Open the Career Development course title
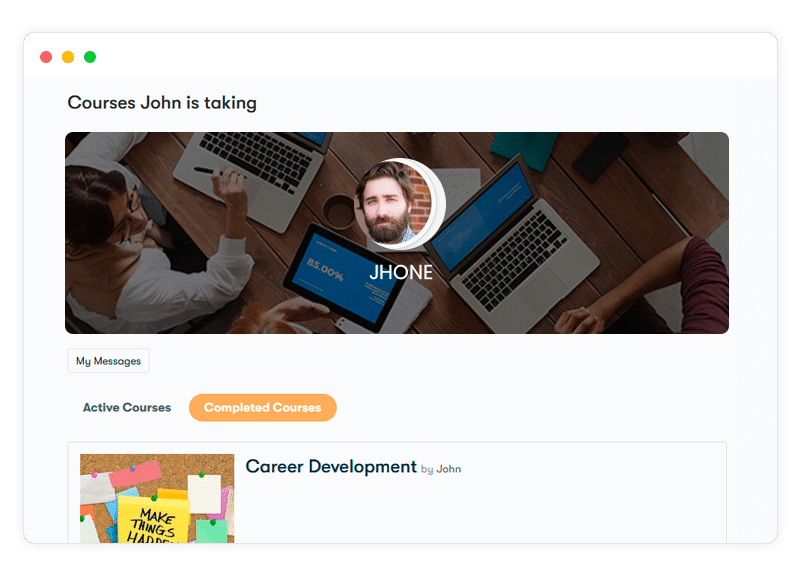This screenshot has width=800, height=574. tap(331, 466)
